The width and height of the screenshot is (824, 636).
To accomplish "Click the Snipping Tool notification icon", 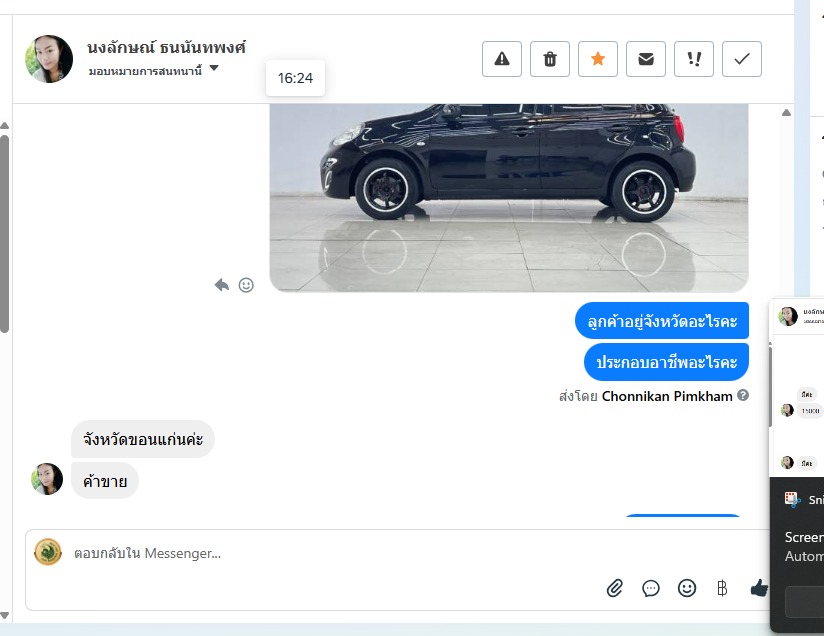I will [792, 499].
